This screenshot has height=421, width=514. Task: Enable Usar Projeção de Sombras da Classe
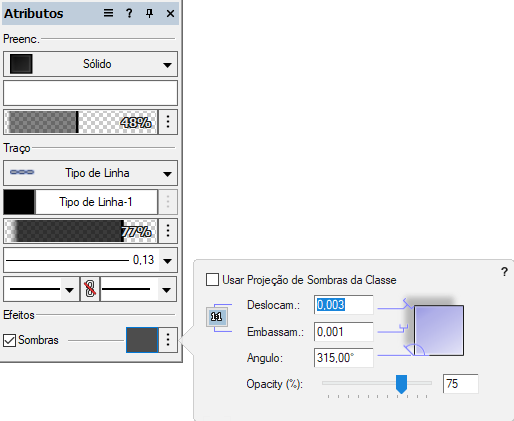(x=212, y=280)
